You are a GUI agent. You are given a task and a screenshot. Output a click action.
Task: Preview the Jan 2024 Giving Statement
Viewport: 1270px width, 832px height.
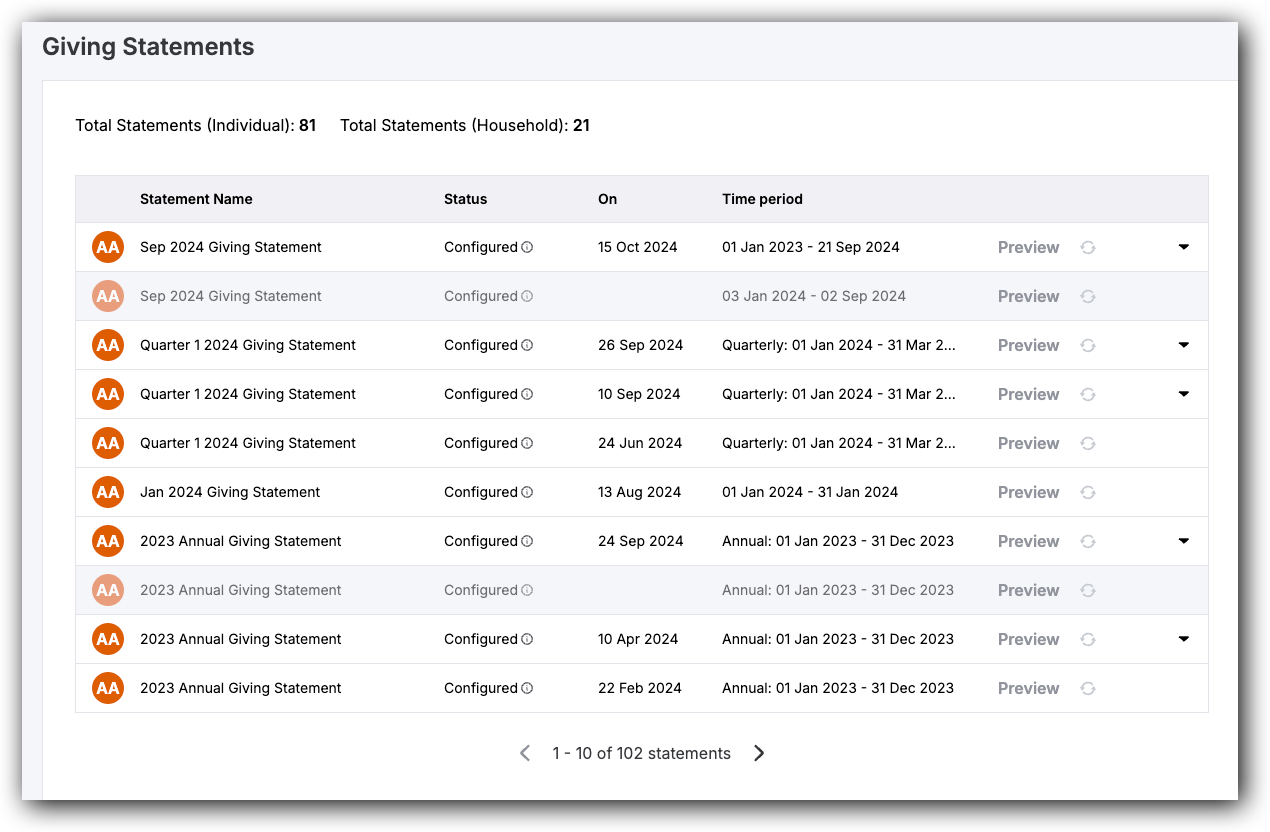point(1028,492)
